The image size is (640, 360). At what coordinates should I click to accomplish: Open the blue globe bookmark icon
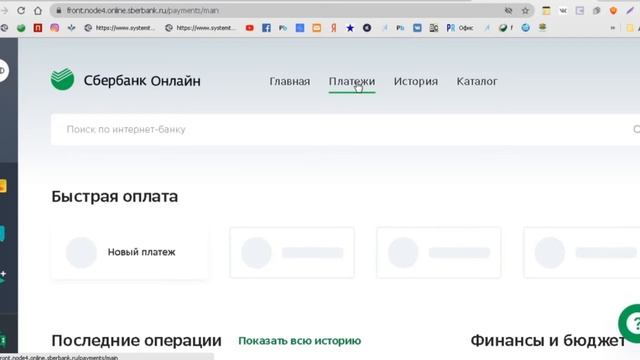click(x=526, y=28)
